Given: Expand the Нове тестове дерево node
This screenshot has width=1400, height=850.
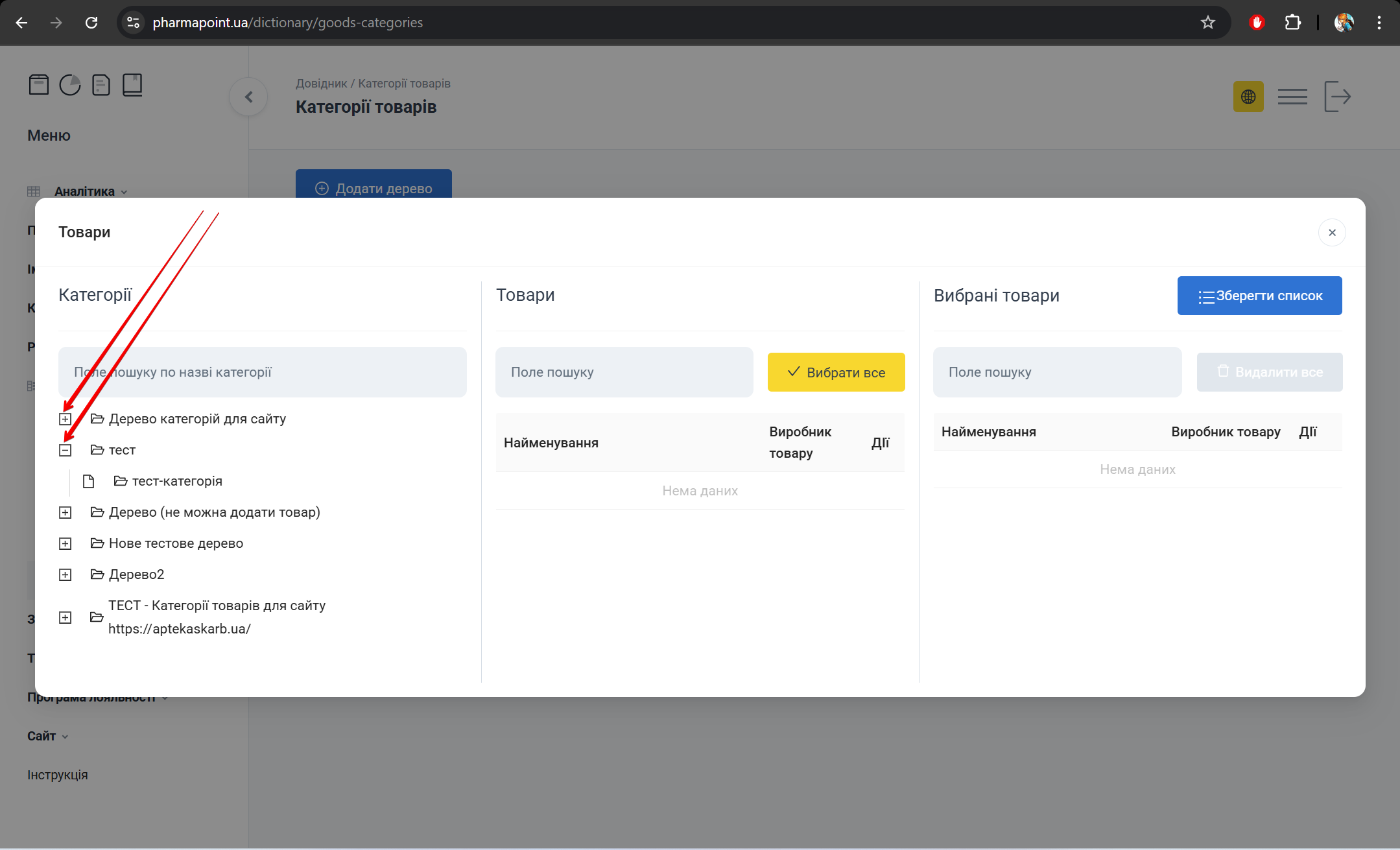Looking at the screenshot, I should coord(65,543).
